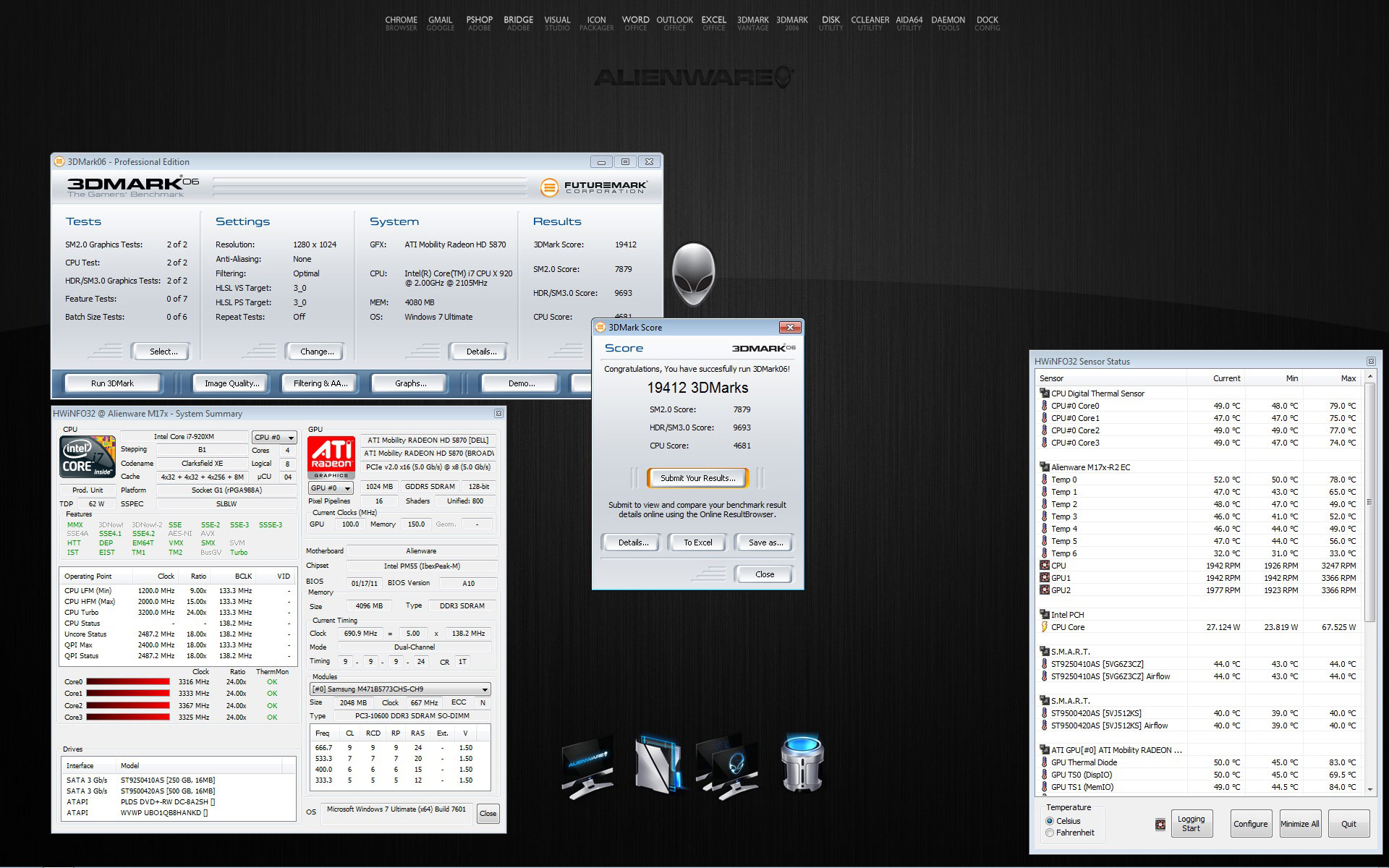Click the silver alien head desktop icon
The width and height of the screenshot is (1389, 868).
point(693,275)
